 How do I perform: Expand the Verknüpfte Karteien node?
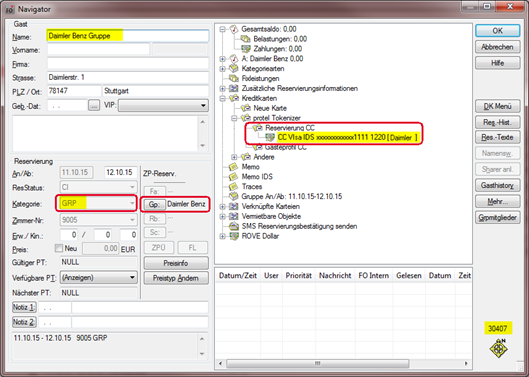(x=222, y=207)
